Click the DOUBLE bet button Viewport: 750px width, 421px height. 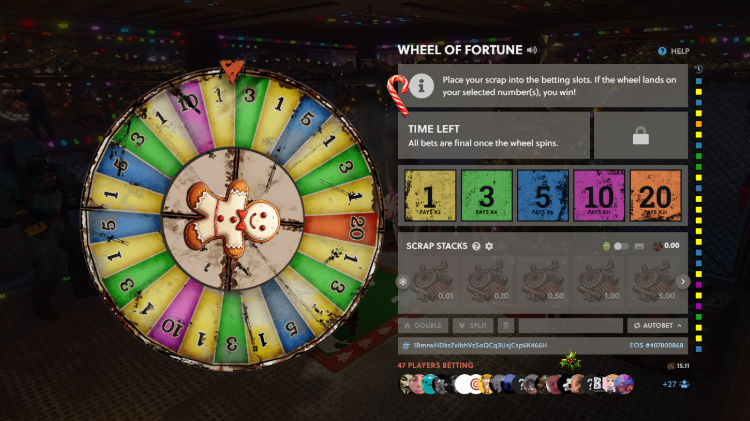(423, 325)
